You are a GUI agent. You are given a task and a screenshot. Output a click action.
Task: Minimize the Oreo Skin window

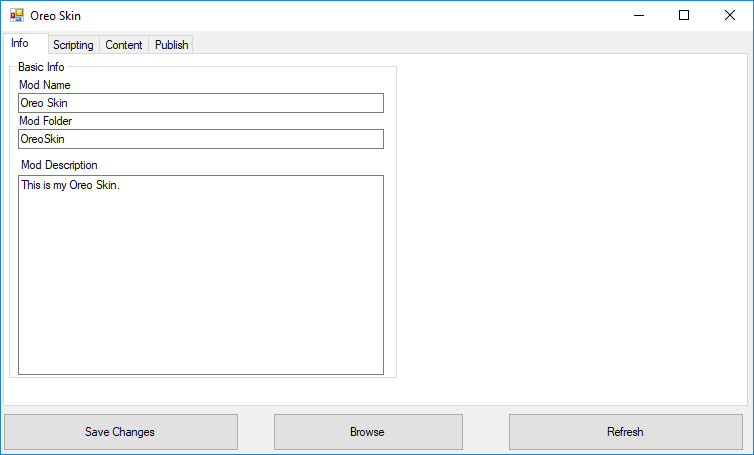click(638, 15)
